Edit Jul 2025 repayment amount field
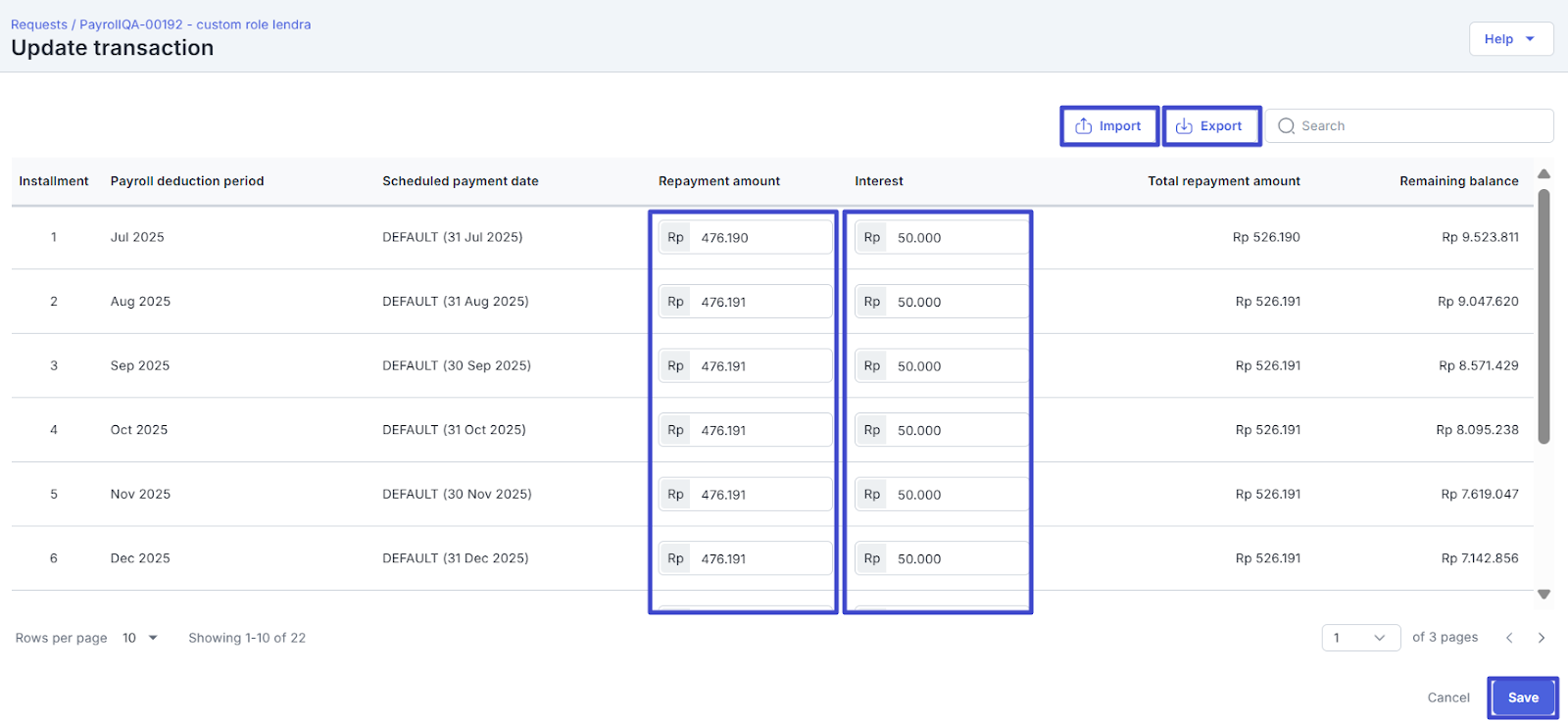 coord(760,238)
